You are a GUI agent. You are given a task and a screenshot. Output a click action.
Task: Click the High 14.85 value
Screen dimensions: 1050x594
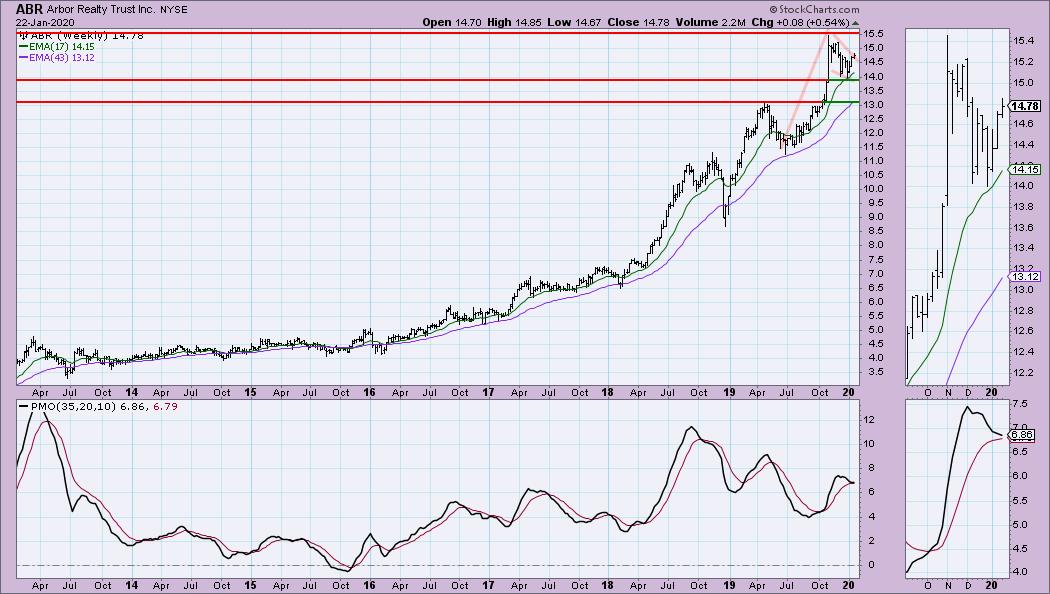click(514, 22)
